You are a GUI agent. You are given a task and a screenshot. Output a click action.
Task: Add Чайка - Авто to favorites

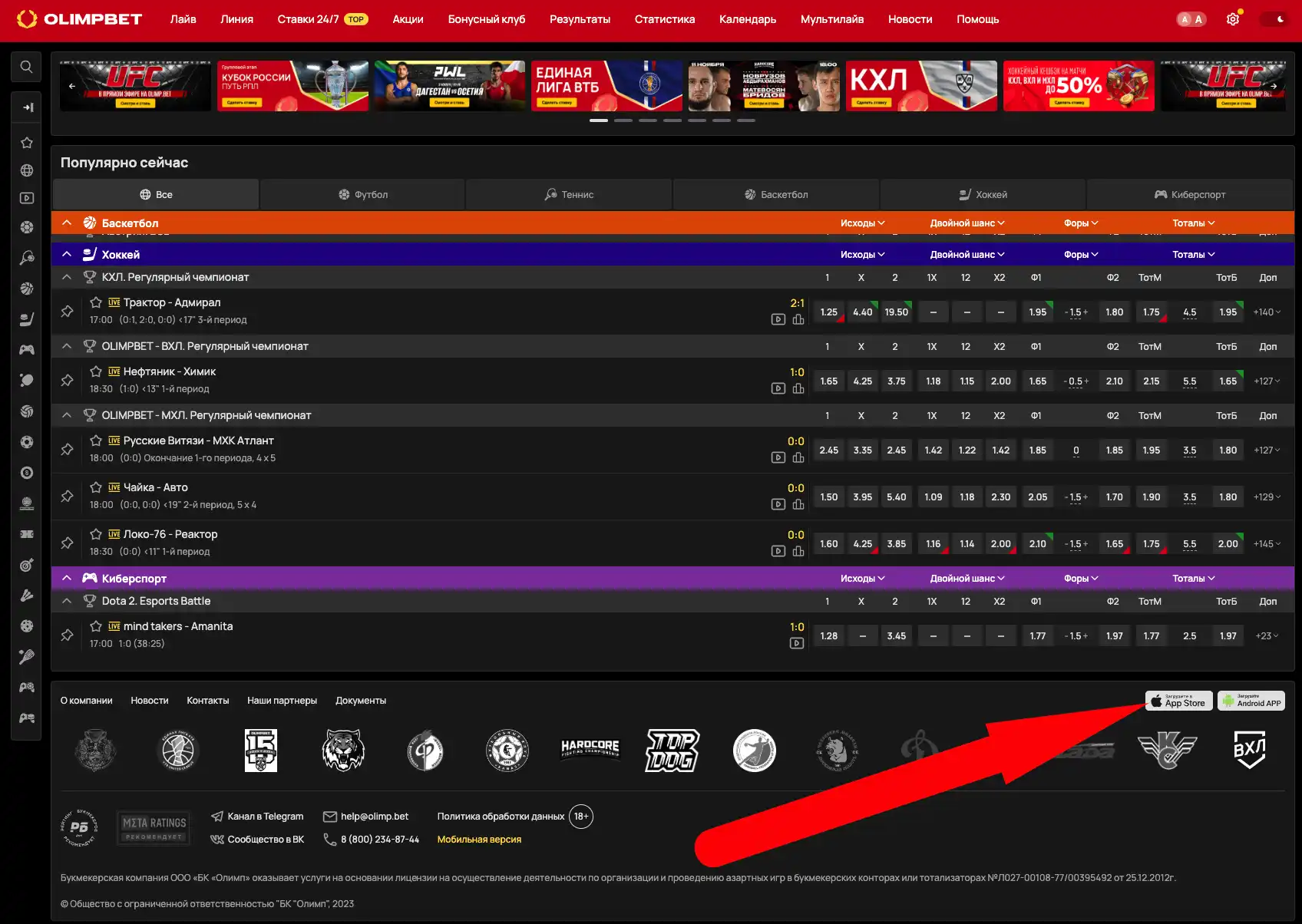coord(96,487)
